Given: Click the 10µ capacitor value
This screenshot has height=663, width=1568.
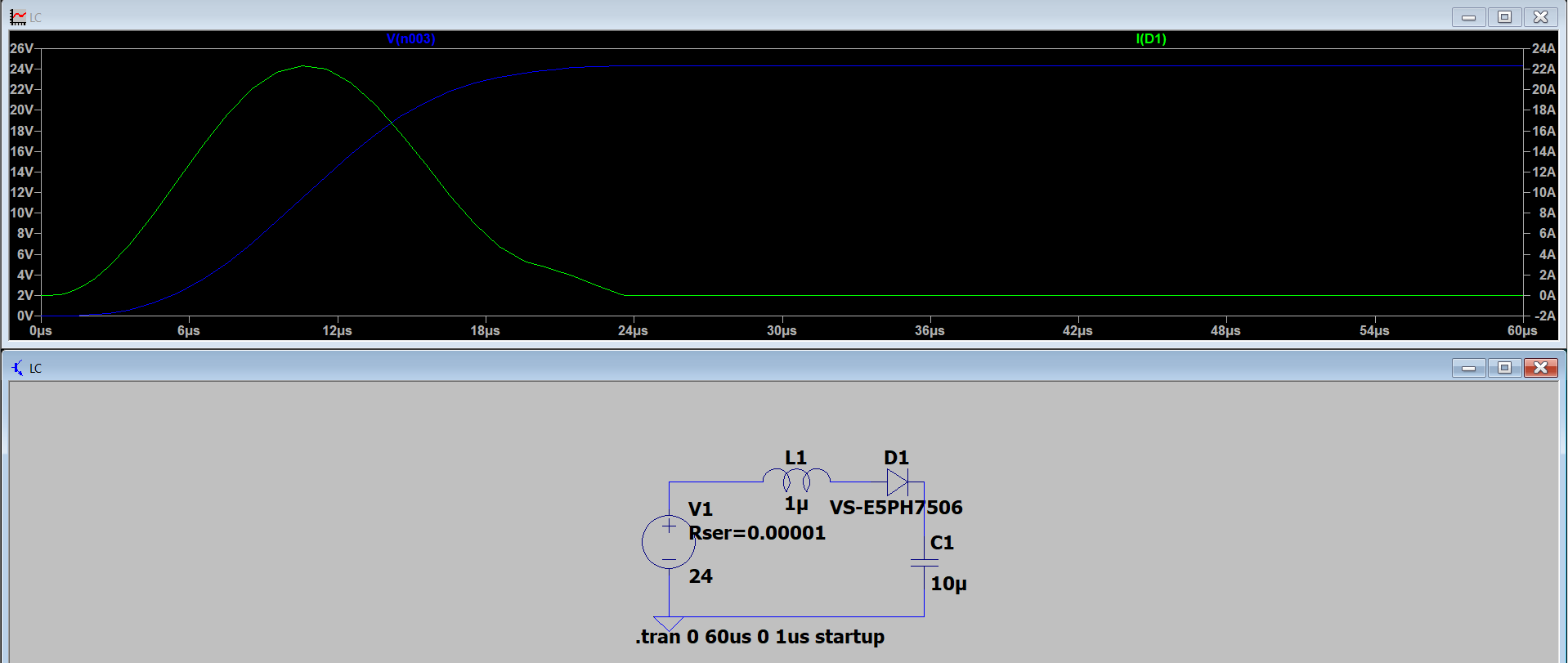Looking at the screenshot, I should [948, 584].
